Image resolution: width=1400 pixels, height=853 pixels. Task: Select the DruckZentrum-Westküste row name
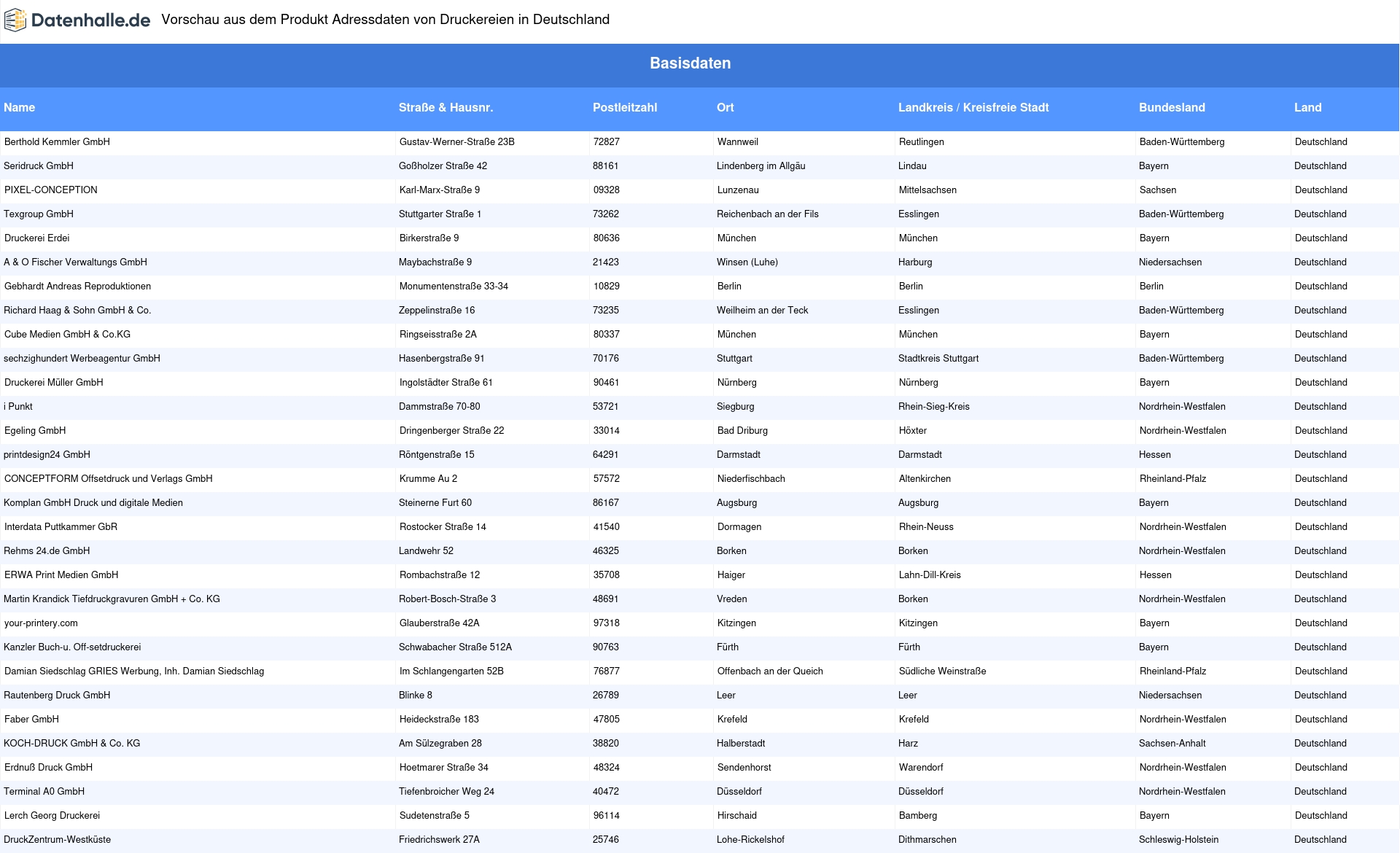click(58, 840)
